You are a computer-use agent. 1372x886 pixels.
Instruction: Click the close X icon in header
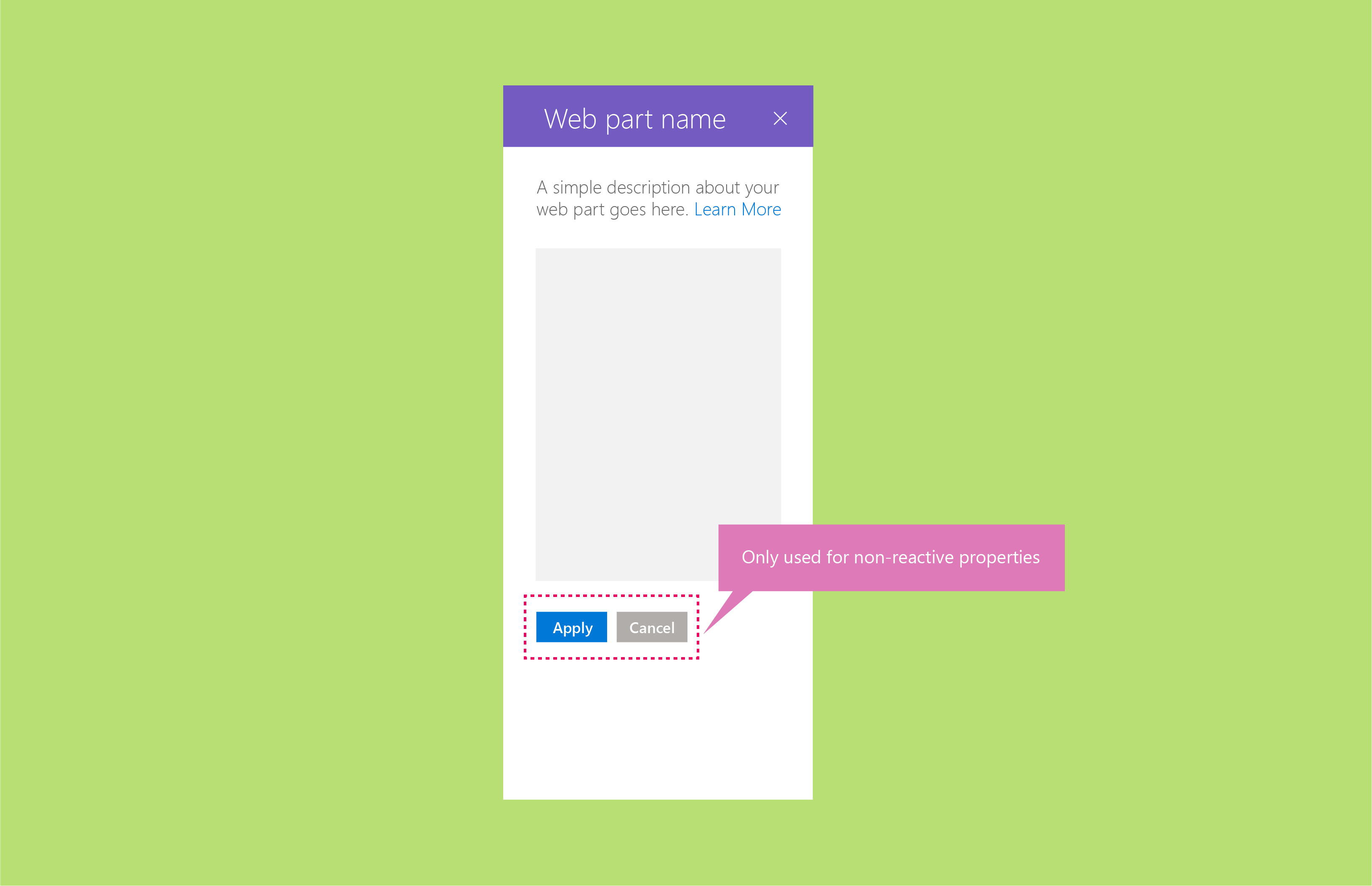point(781,118)
